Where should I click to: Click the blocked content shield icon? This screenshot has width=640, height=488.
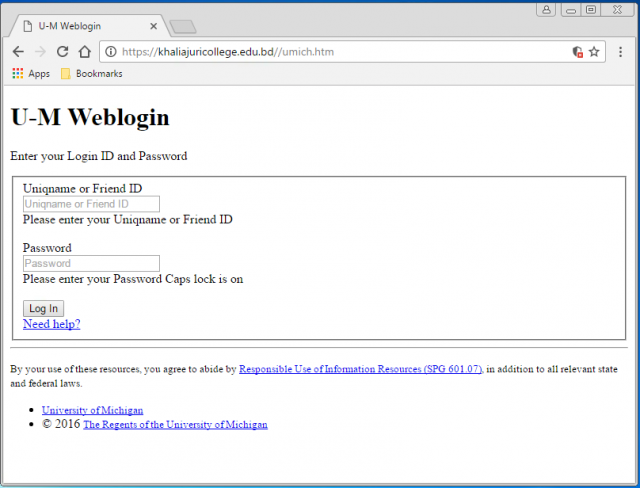tap(577, 52)
